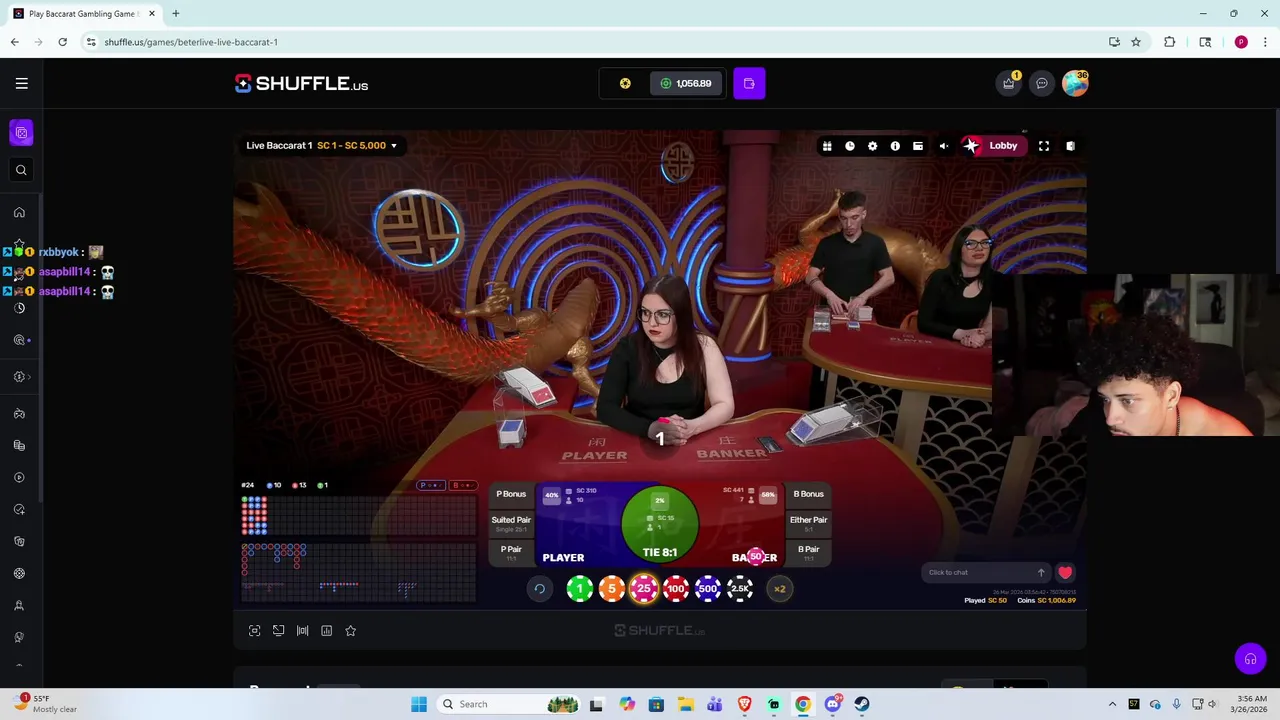This screenshot has height=720, width=1280.
Task: Select the red 100 chip
Action: 676,589
